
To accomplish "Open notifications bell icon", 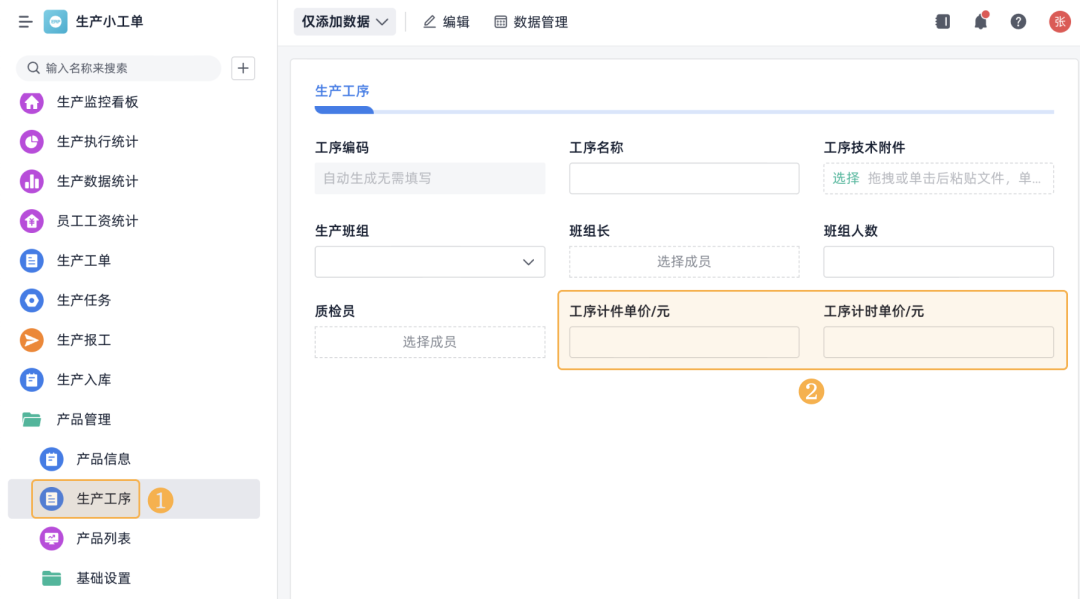I will coord(981,22).
